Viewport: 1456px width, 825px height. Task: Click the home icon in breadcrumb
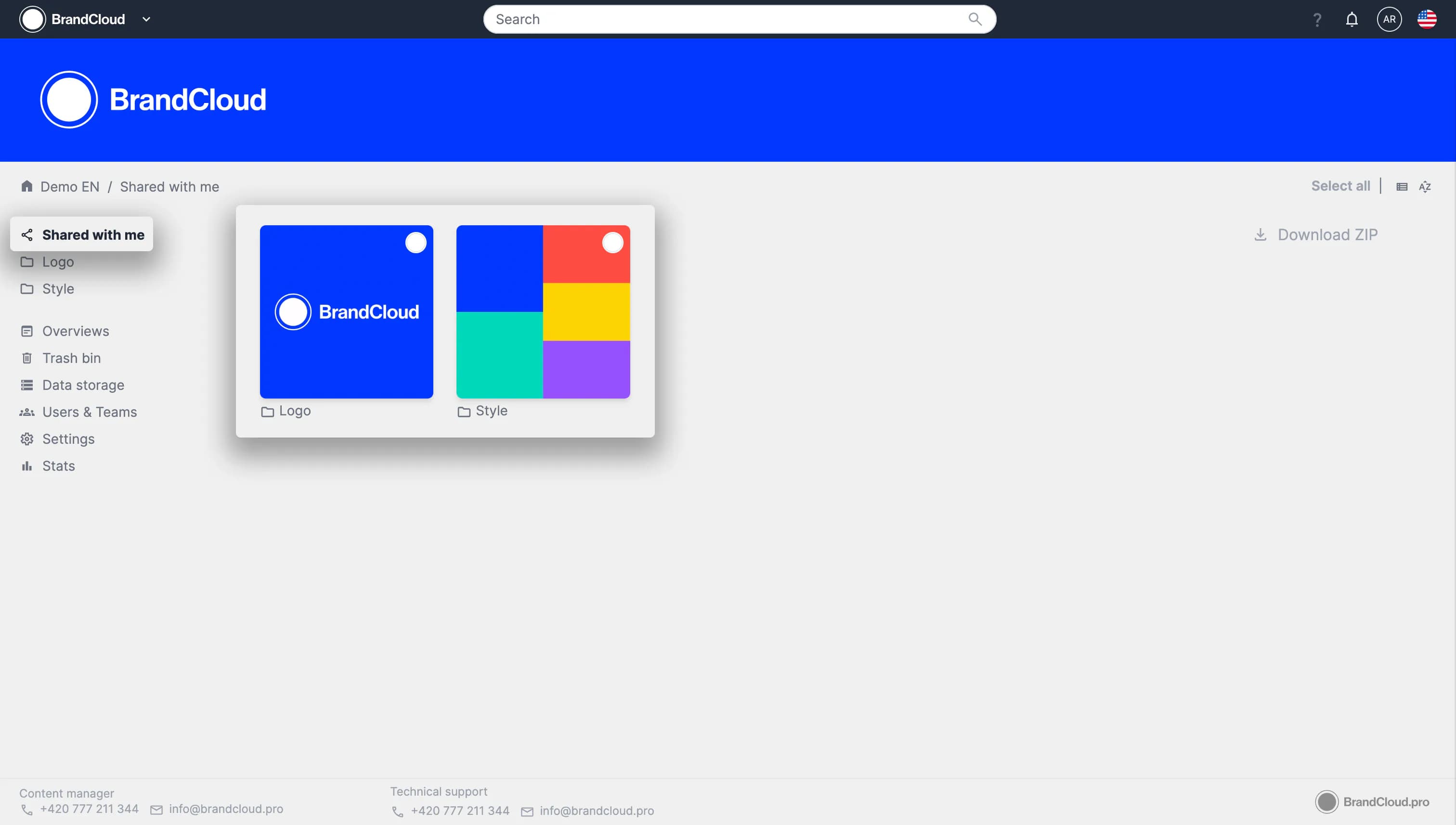point(26,186)
